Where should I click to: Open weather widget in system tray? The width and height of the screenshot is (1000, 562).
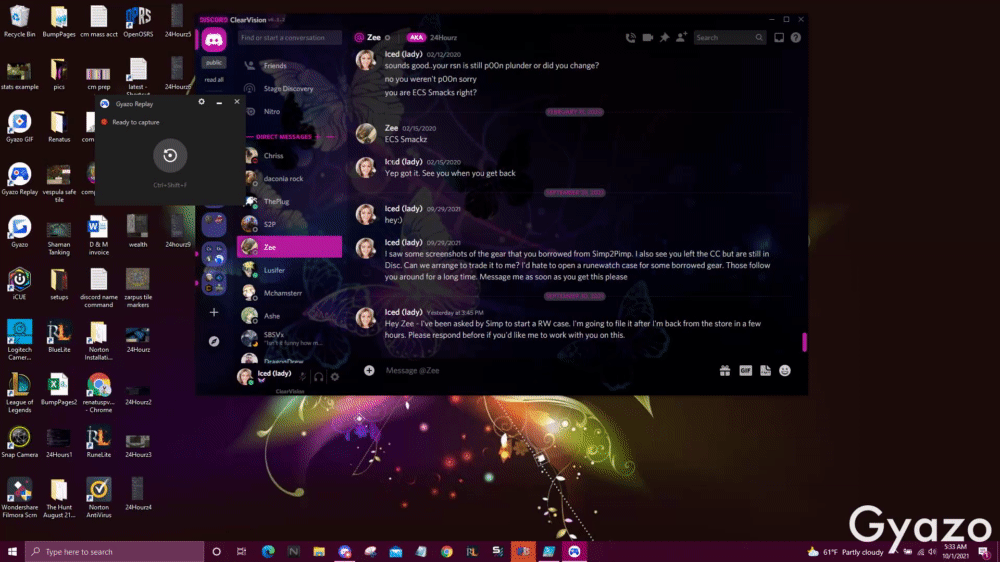tap(846, 552)
